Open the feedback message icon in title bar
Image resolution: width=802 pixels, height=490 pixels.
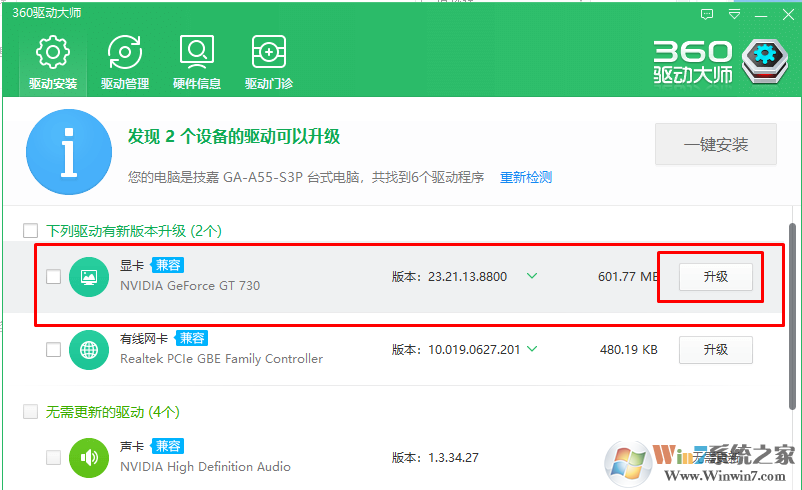pyautogui.click(x=707, y=15)
